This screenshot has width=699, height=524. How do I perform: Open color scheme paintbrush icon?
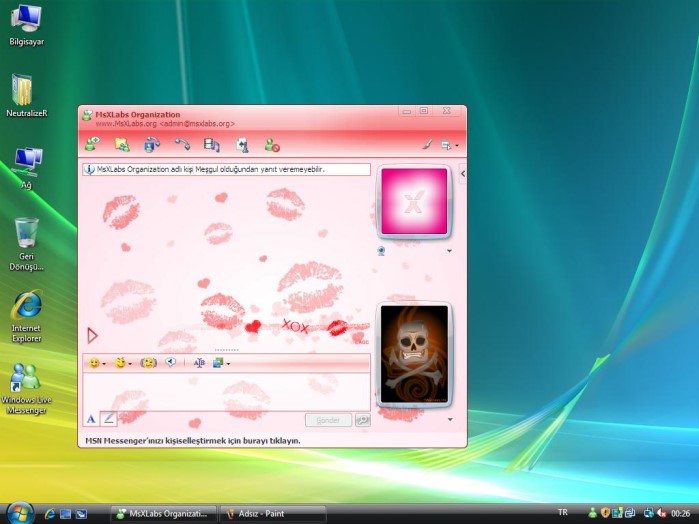pyautogui.click(x=428, y=144)
